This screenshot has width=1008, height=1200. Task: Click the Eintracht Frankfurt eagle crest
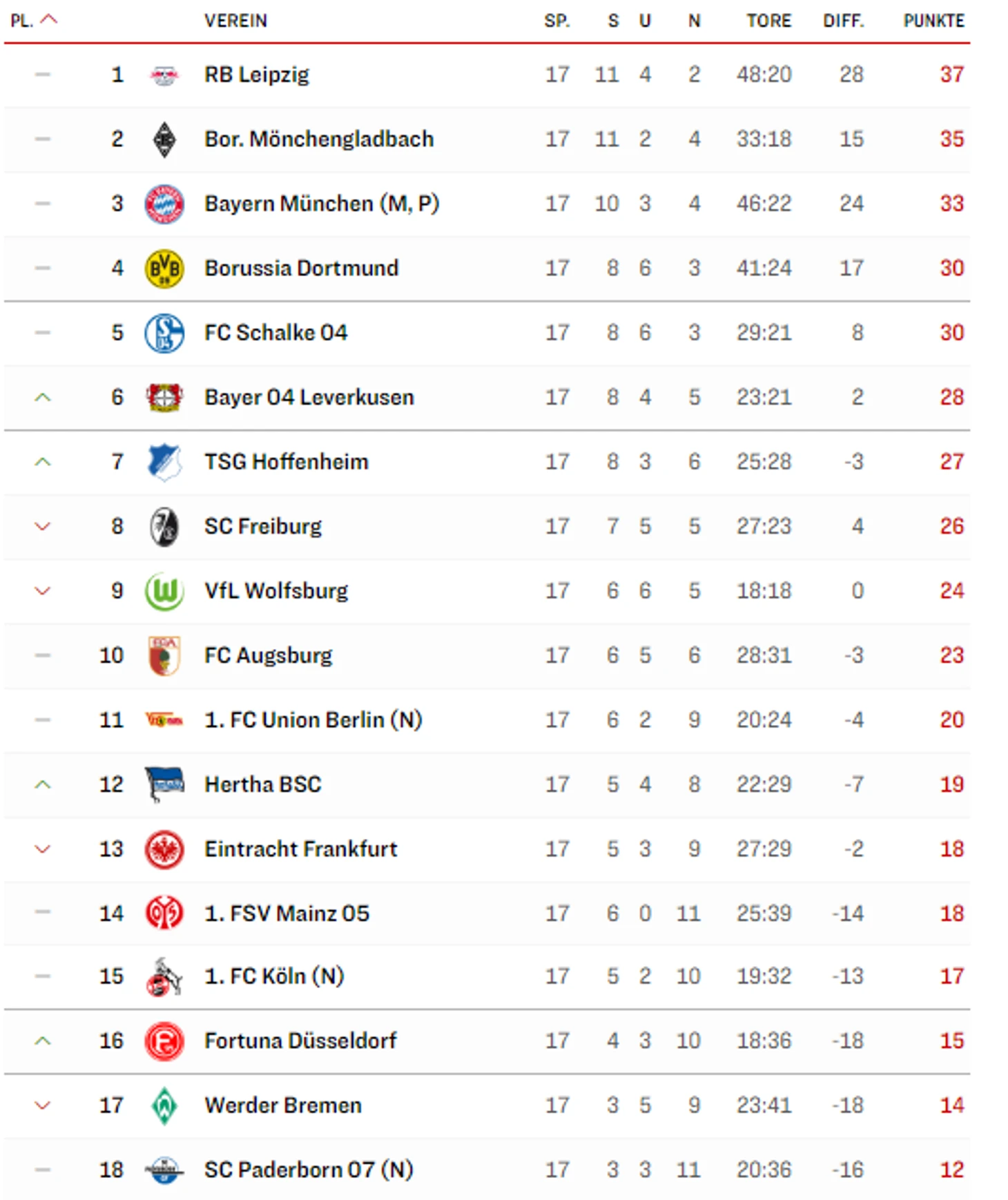[x=164, y=849]
